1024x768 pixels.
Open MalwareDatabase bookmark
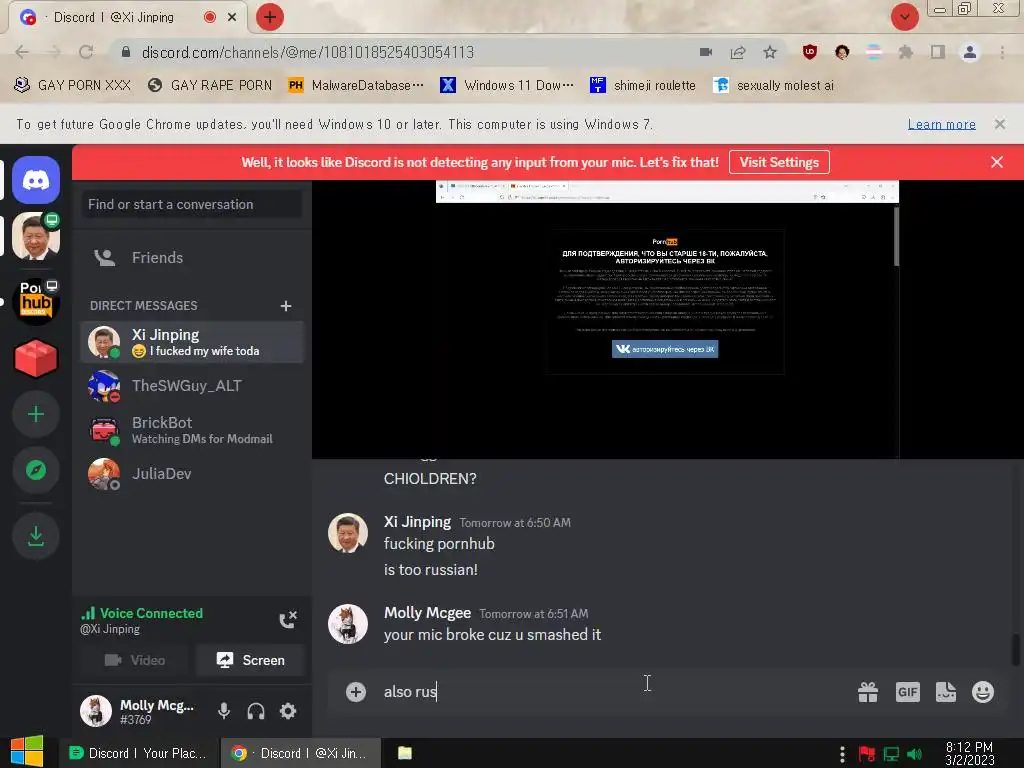click(x=356, y=86)
